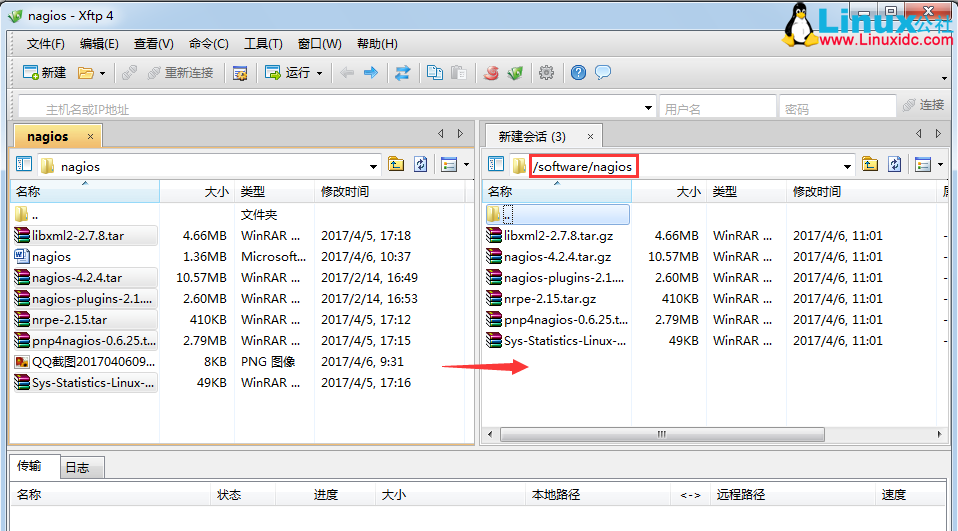Expand the Run dropdown arrow
The height and width of the screenshot is (531, 958).
click(x=320, y=73)
